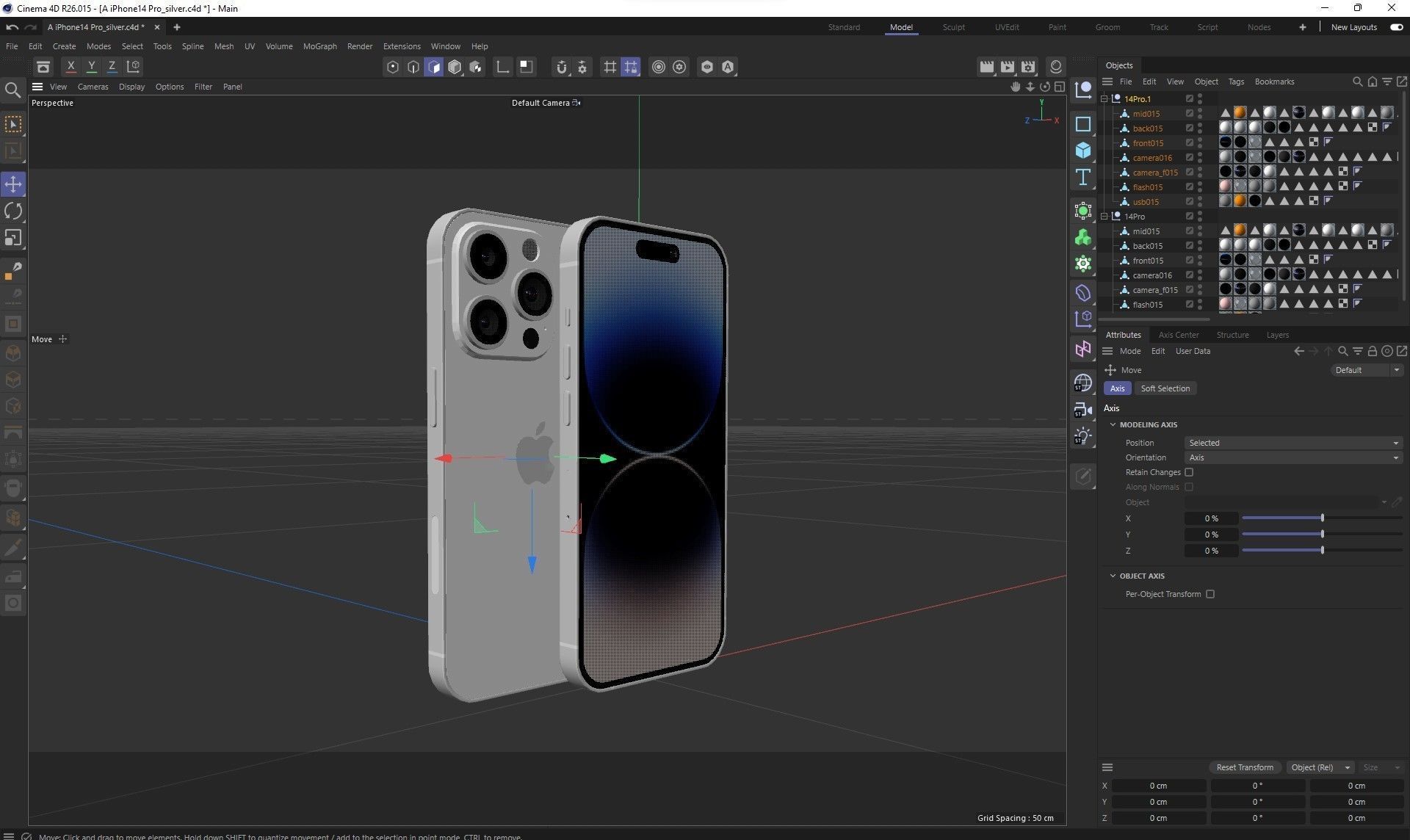Viewport: 1410px width, 840px height.
Task: Collapse the 14Pro.1 group
Action: (x=1104, y=98)
